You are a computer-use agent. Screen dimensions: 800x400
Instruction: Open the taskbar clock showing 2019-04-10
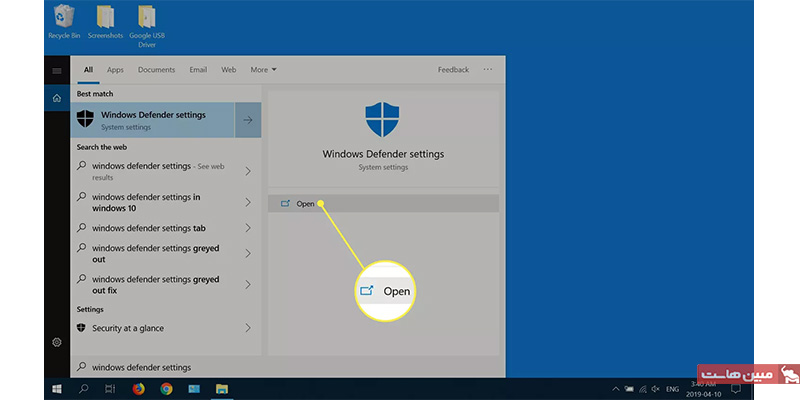point(706,389)
